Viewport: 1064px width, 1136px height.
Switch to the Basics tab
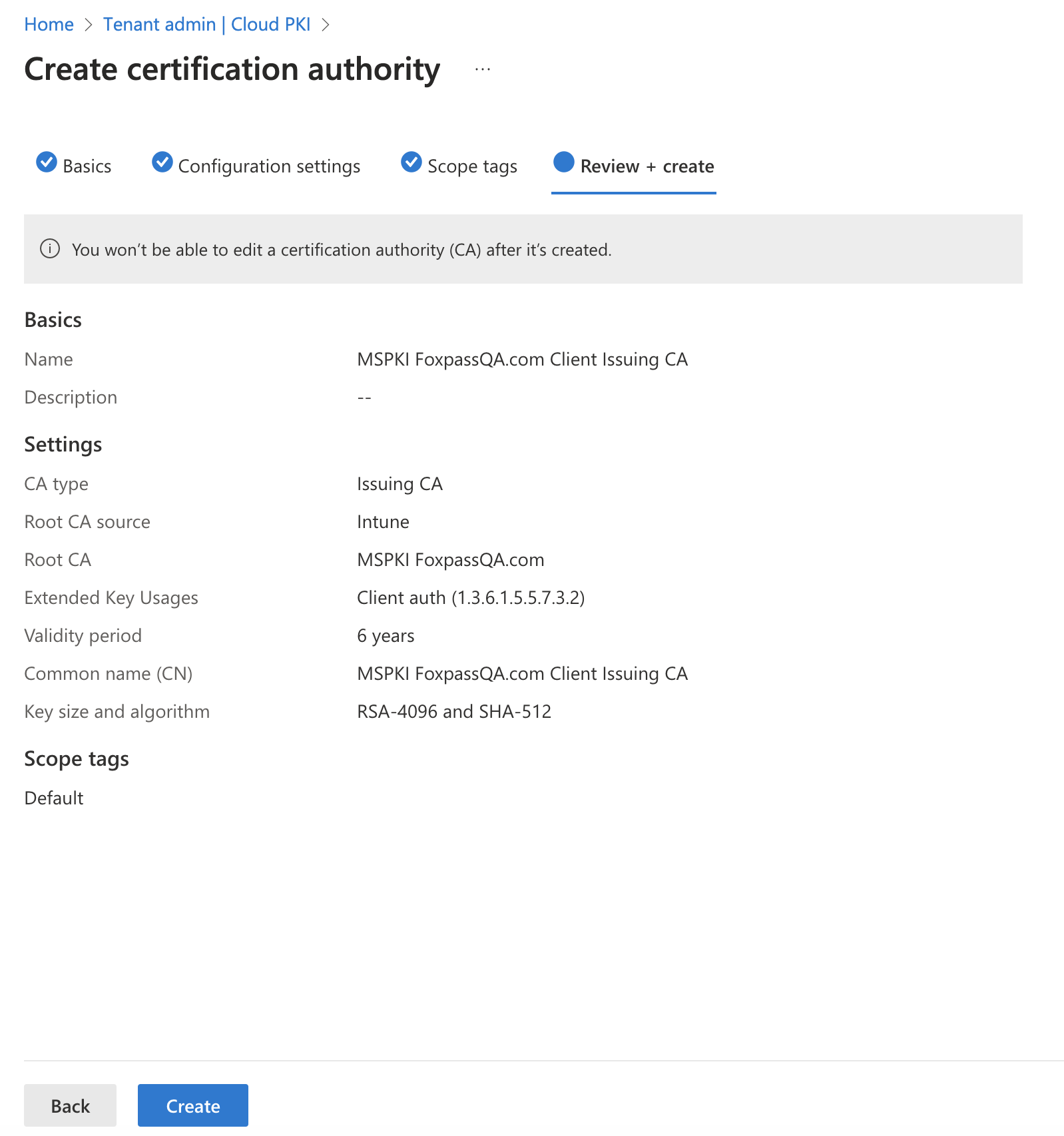(x=74, y=166)
